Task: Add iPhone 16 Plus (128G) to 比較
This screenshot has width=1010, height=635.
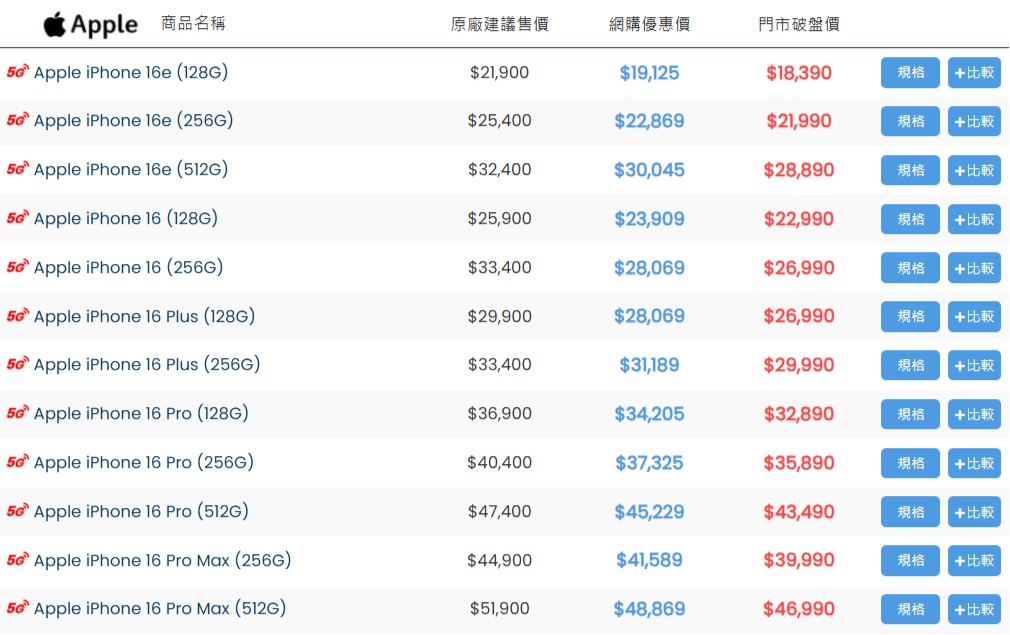Action: pyautogui.click(x=974, y=316)
